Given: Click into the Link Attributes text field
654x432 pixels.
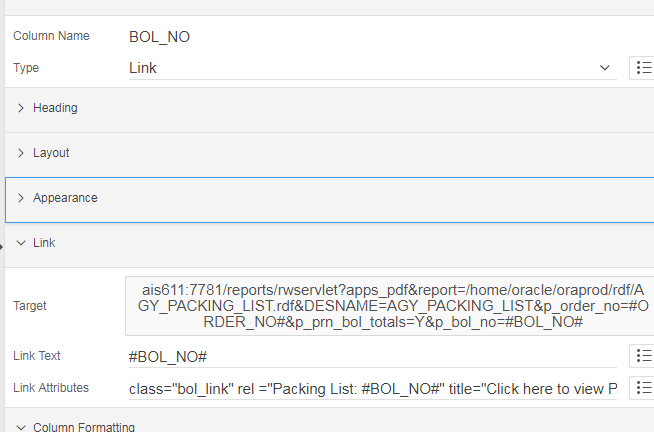Looking at the screenshot, I should (372, 388).
